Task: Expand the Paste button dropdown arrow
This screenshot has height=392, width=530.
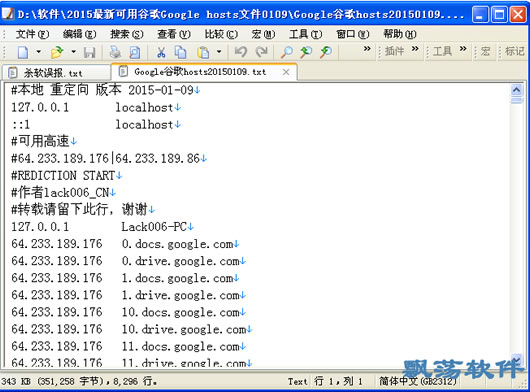Action: pos(219,52)
